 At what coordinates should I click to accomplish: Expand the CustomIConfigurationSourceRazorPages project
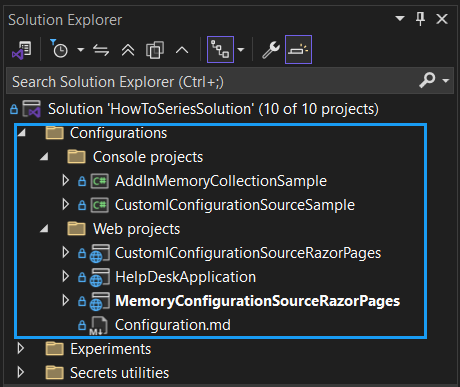[x=66, y=253]
